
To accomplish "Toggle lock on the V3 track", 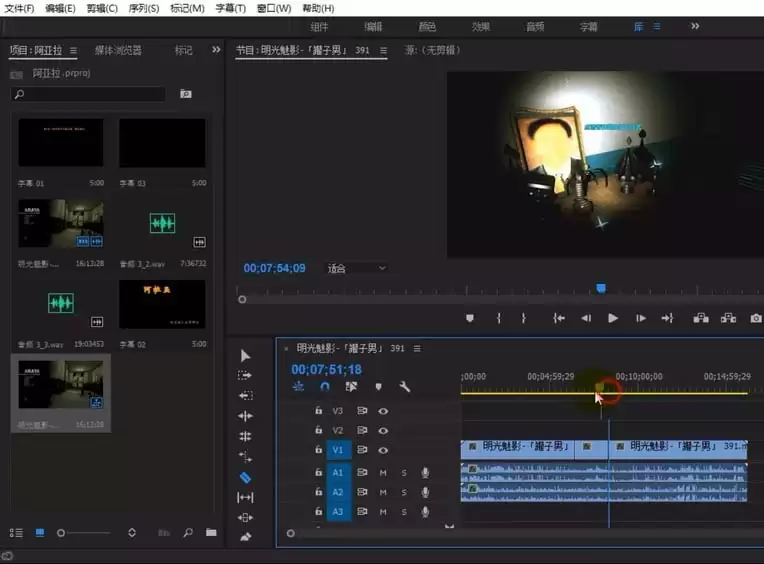I will tap(319, 410).
